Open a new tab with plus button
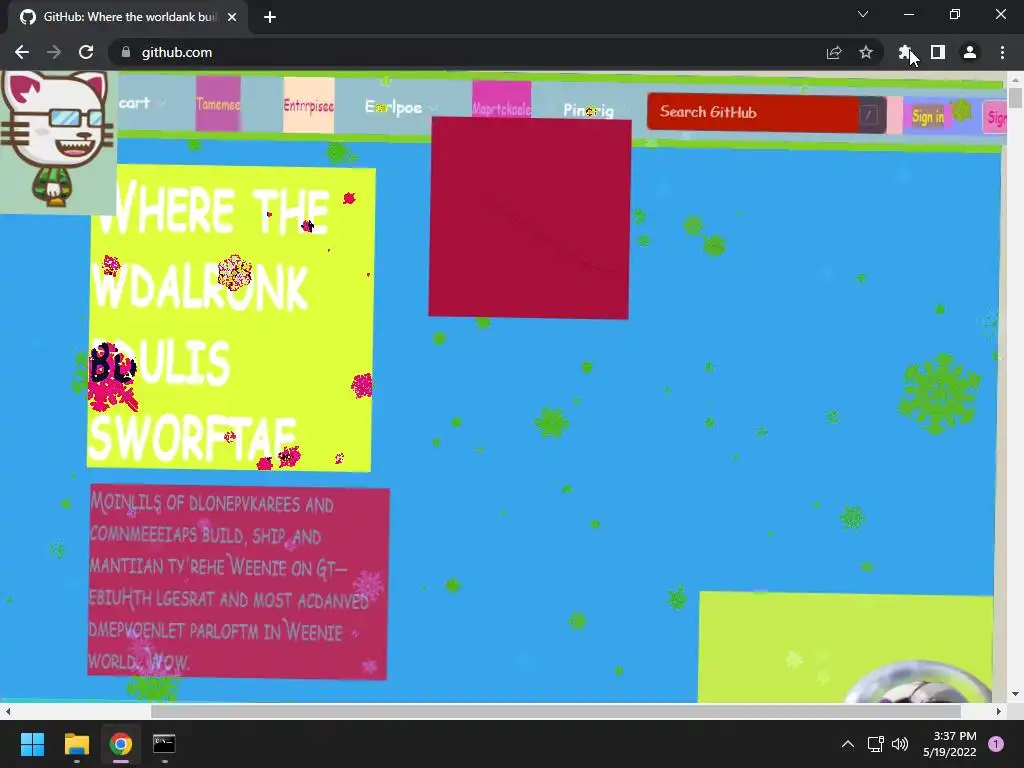 tap(270, 17)
